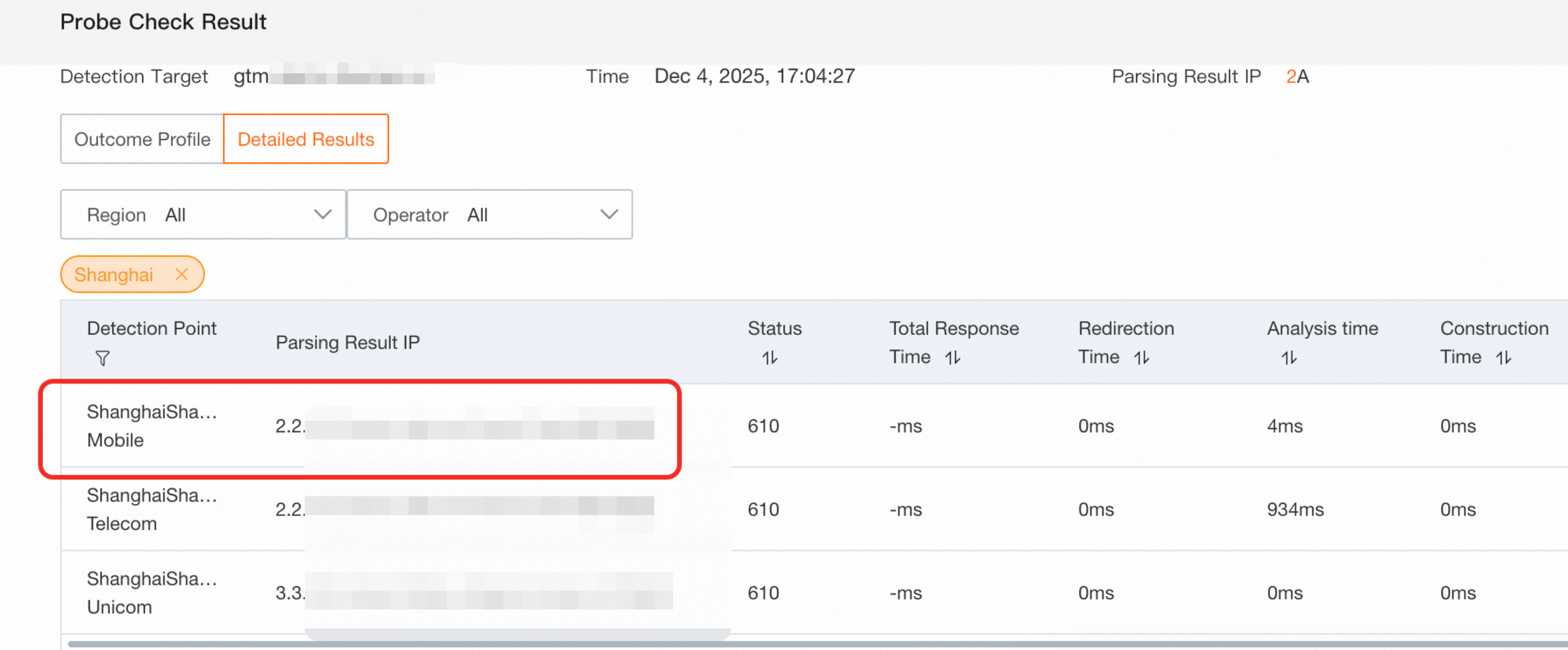The width and height of the screenshot is (1568, 650).
Task: Open the Region dropdown
Action: click(203, 215)
